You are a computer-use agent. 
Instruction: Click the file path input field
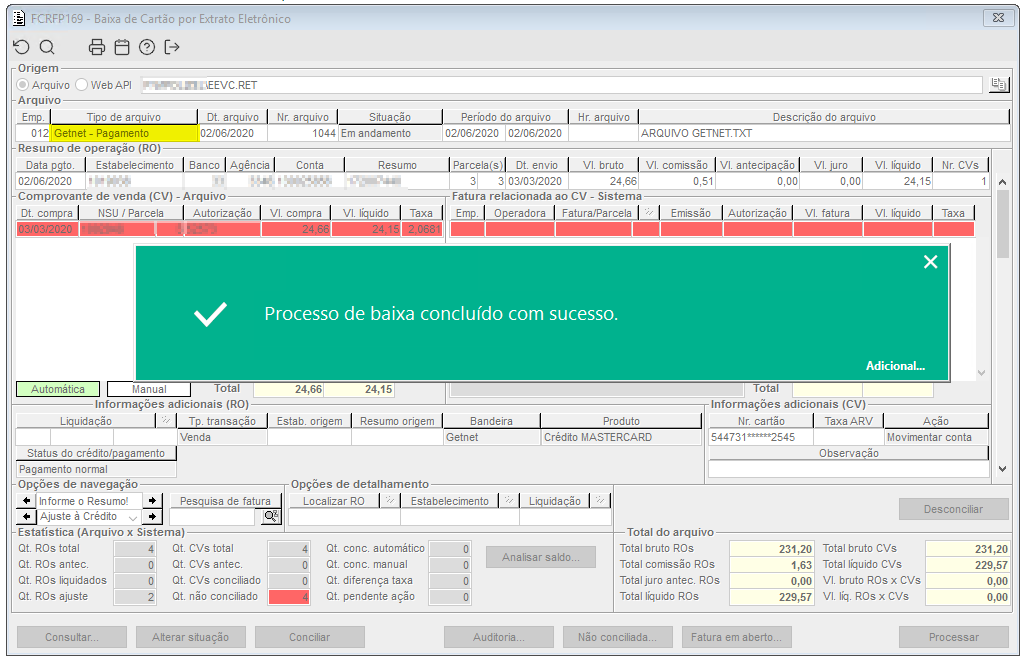561,85
